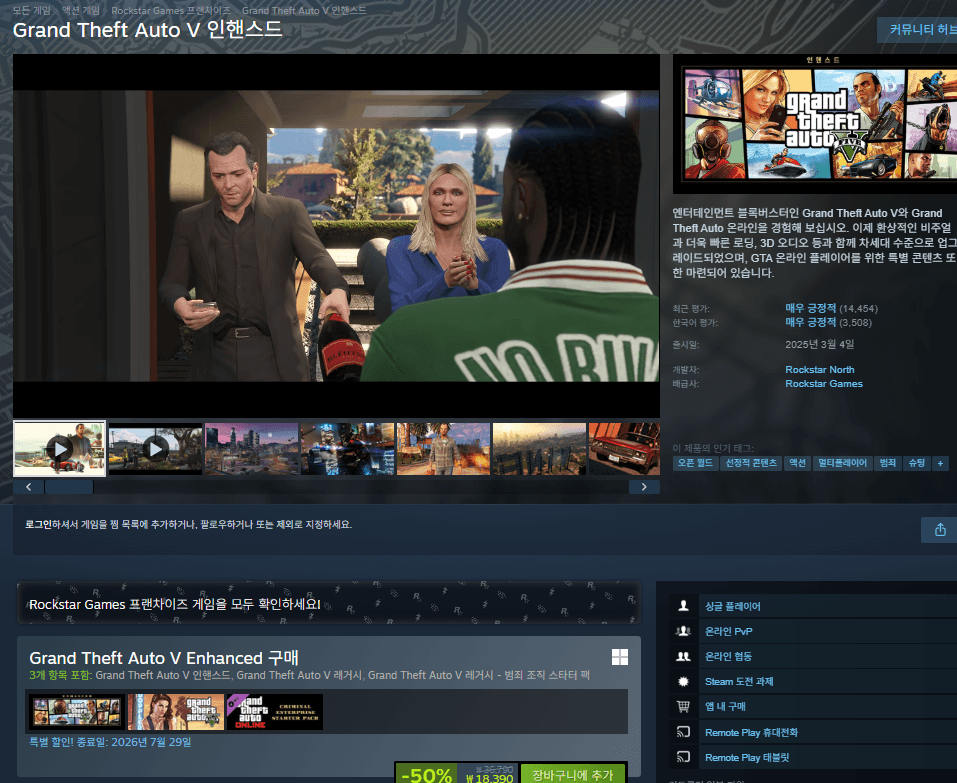
Task: Click Steam 도전 과제 feature link
Action: pyautogui.click(x=739, y=681)
